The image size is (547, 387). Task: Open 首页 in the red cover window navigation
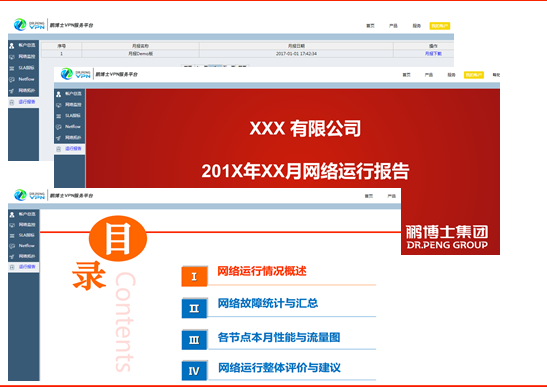point(406,75)
